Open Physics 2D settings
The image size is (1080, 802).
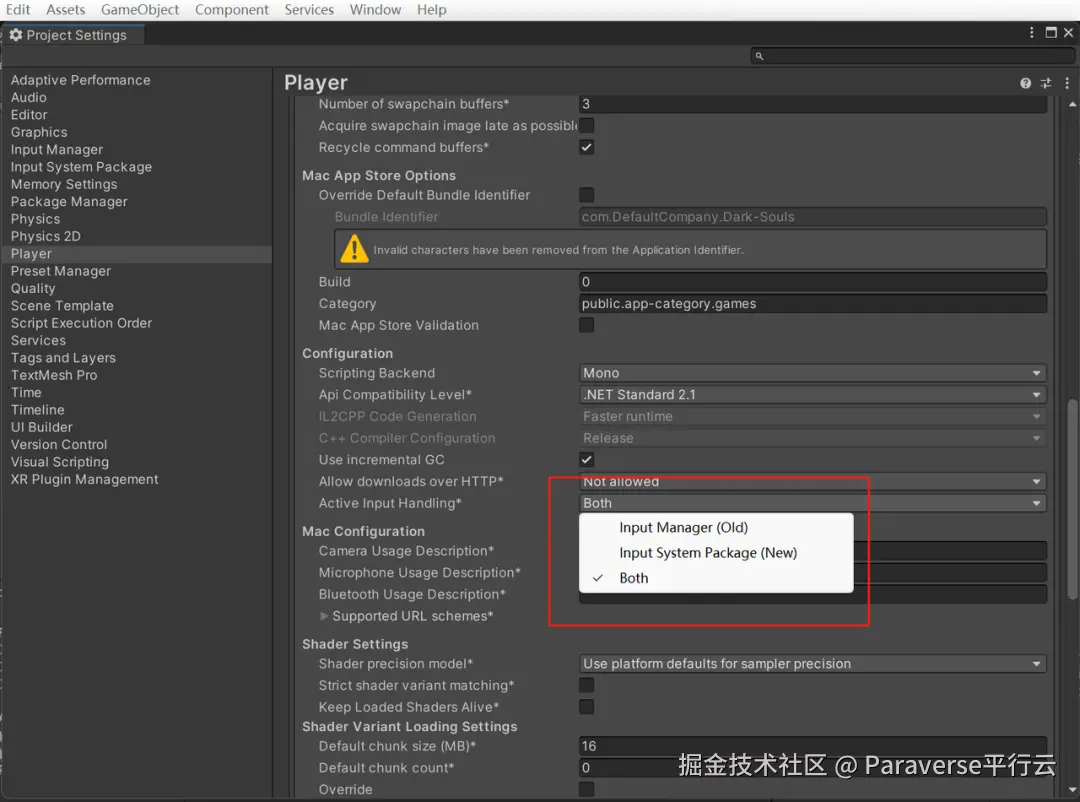[45, 236]
